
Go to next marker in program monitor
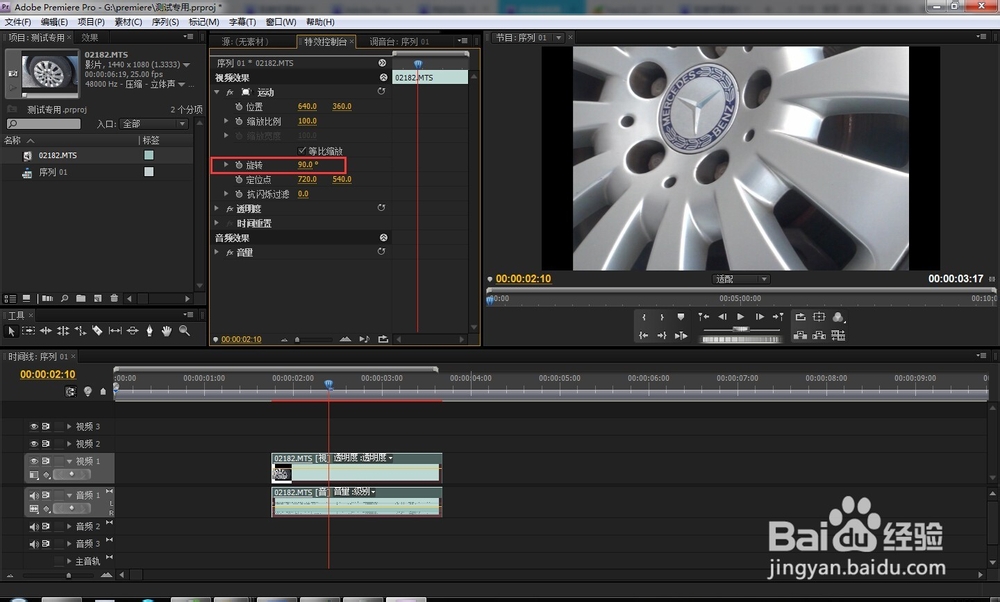click(x=778, y=317)
